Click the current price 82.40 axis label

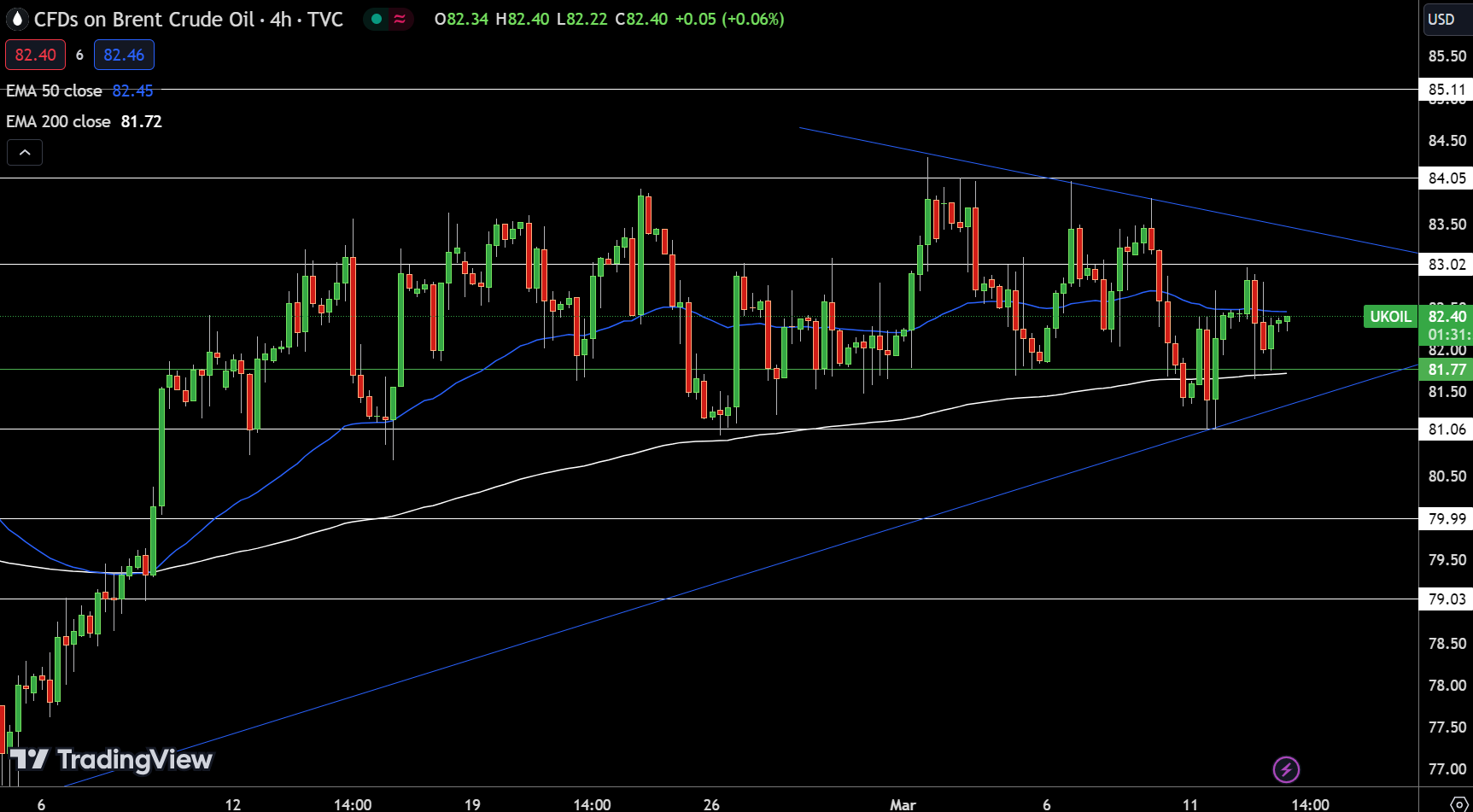pyautogui.click(x=1447, y=317)
